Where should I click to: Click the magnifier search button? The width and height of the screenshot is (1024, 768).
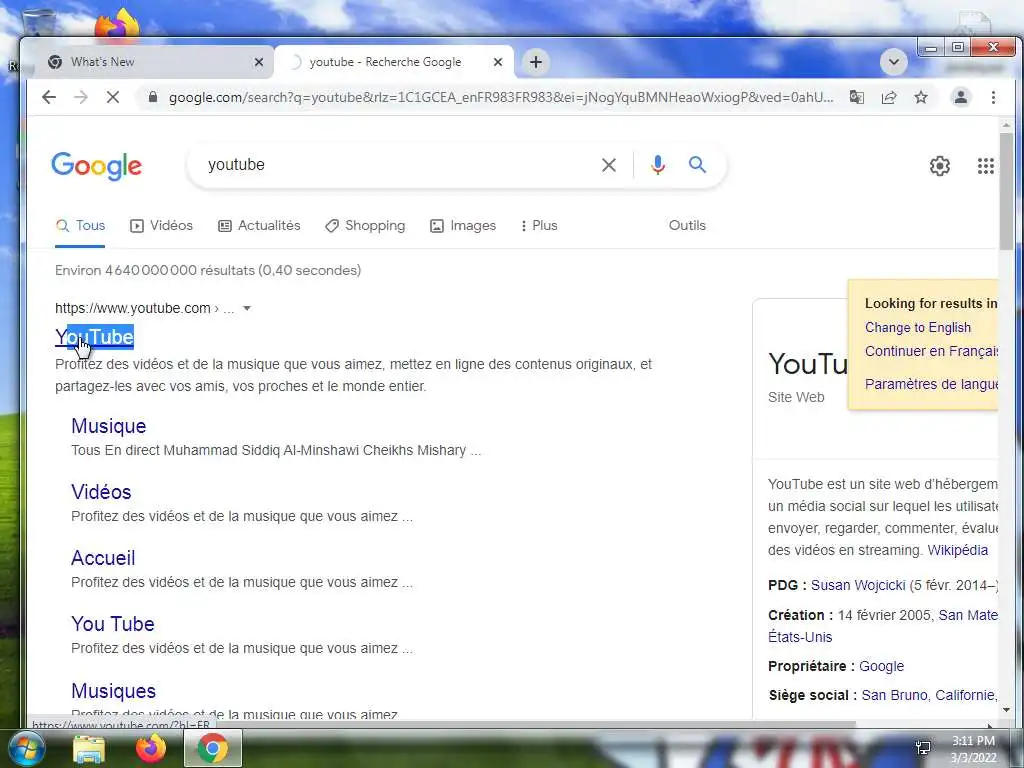(697, 165)
